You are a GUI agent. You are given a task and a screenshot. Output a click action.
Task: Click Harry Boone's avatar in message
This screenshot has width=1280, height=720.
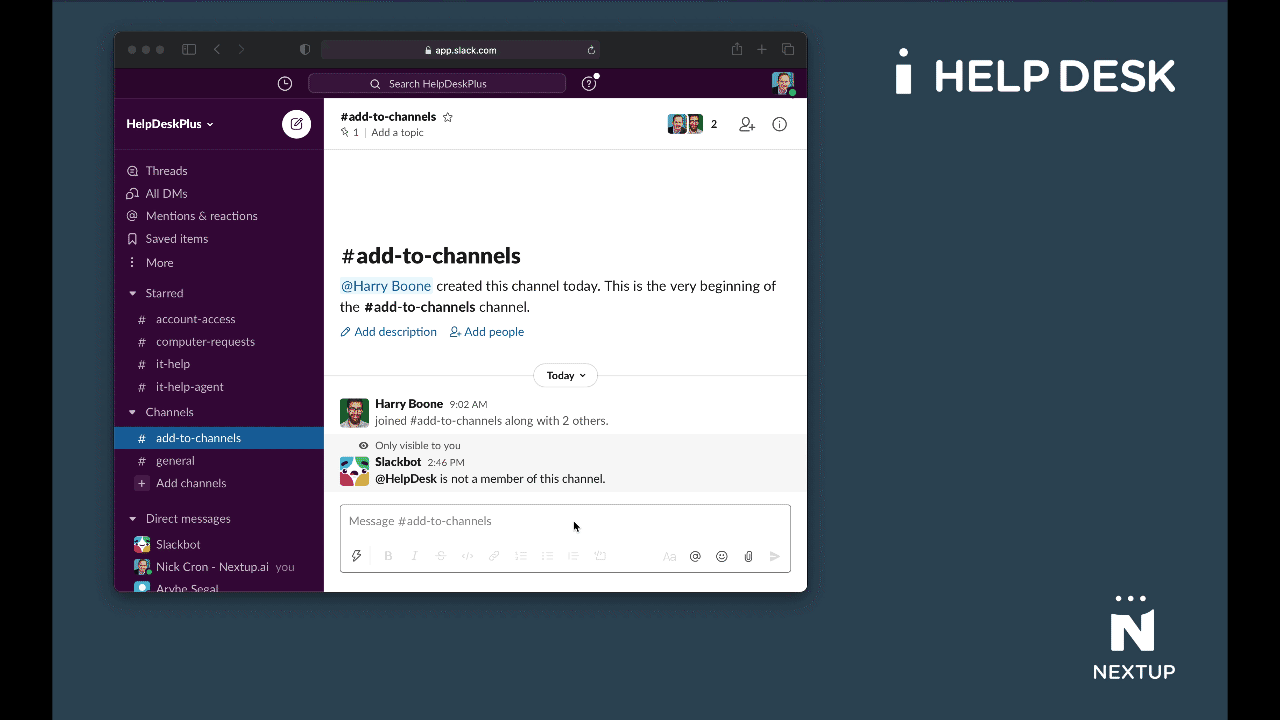354,413
